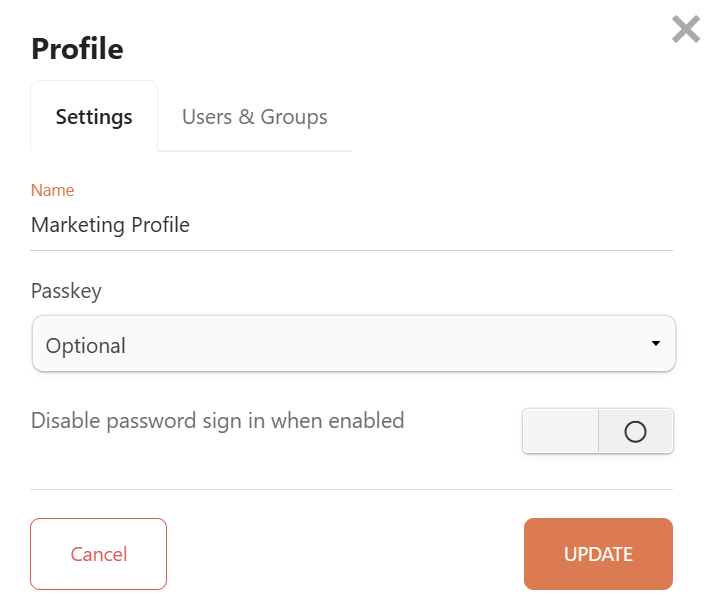Enable password sign-in disabling via the round handle

tap(635, 432)
